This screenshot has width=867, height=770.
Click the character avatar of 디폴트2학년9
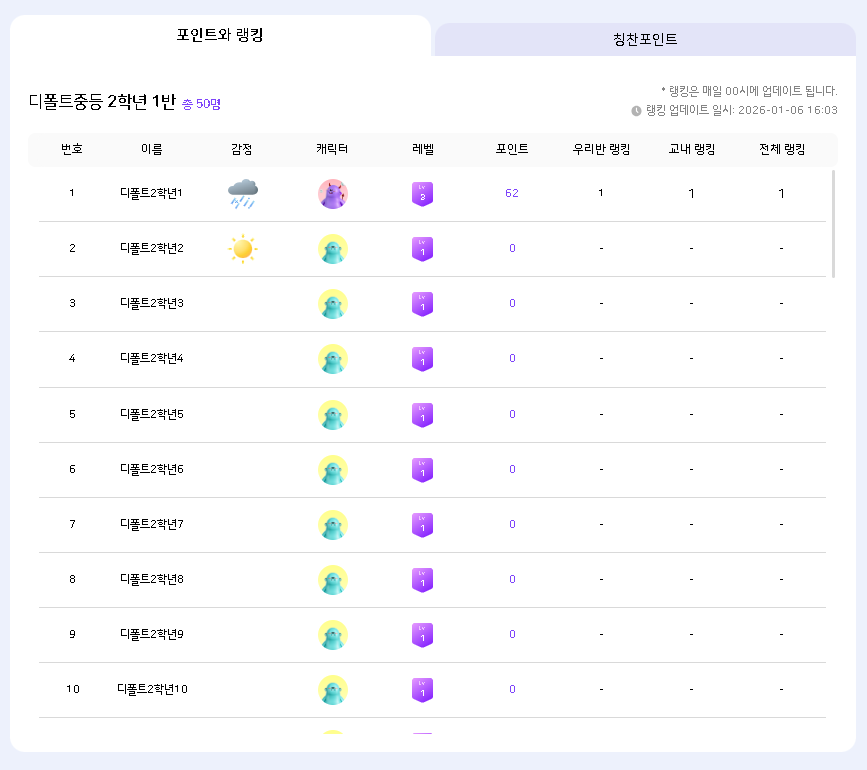click(332, 634)
